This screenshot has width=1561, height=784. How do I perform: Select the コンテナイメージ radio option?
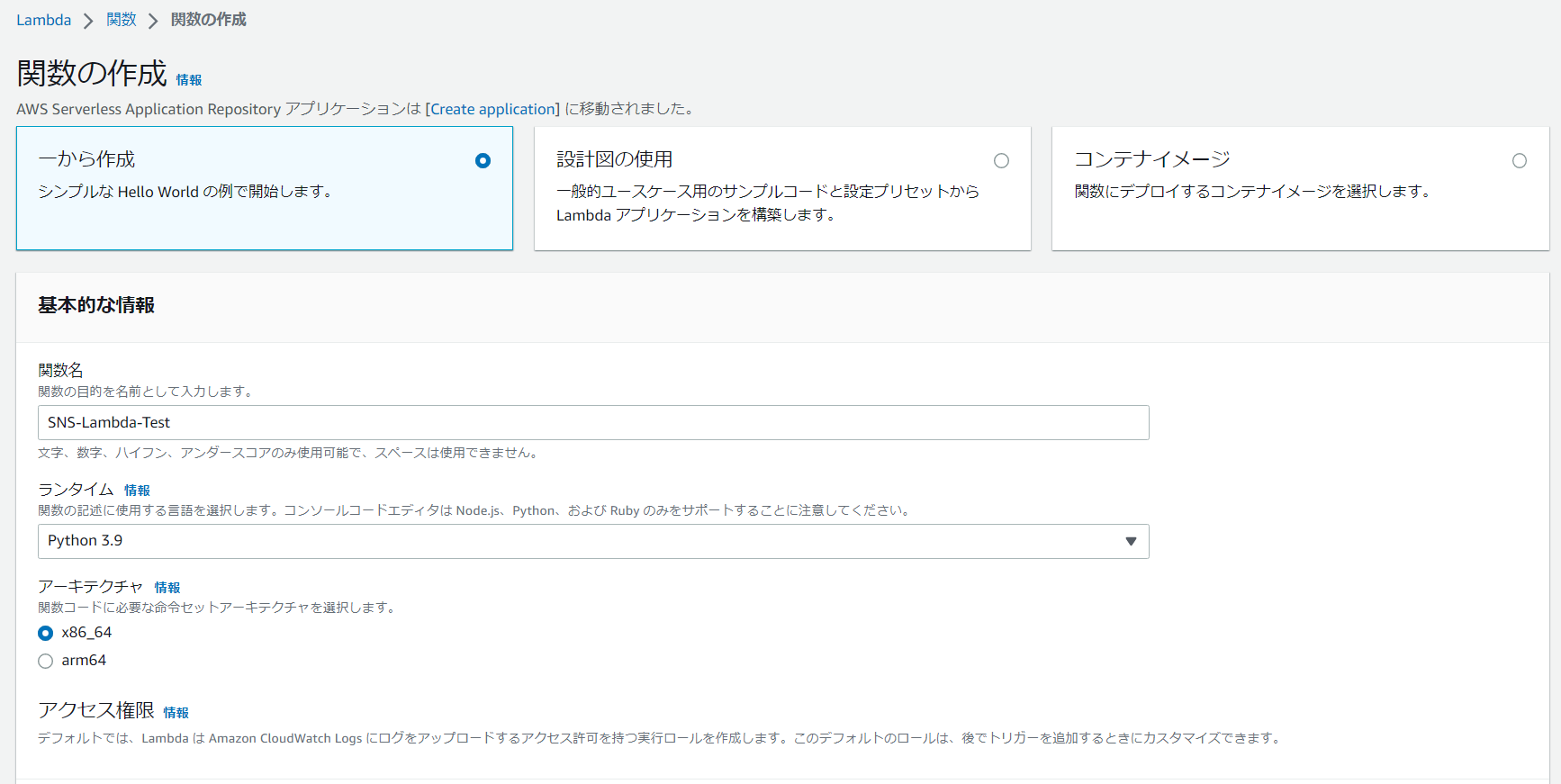(1520, 161)
